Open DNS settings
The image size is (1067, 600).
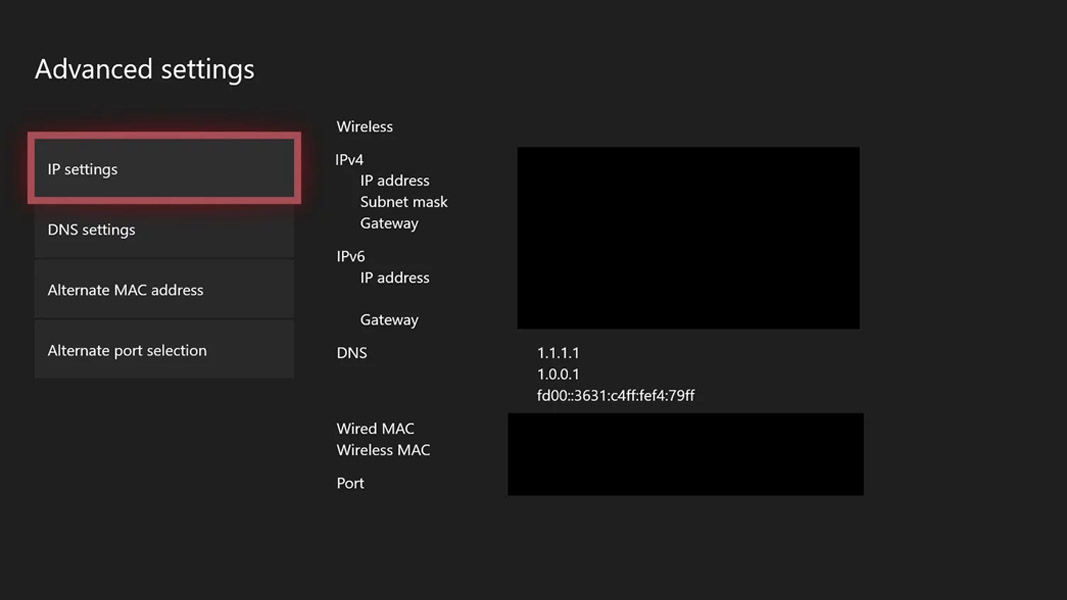pos(164,229)
